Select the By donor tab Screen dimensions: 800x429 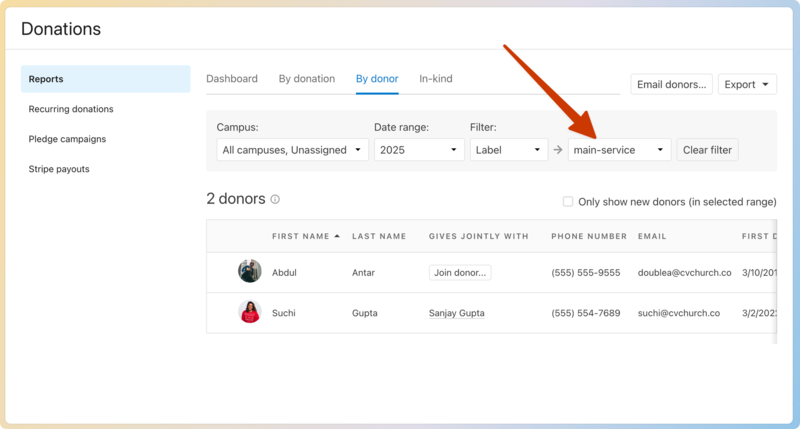click(x=377, y=79)
